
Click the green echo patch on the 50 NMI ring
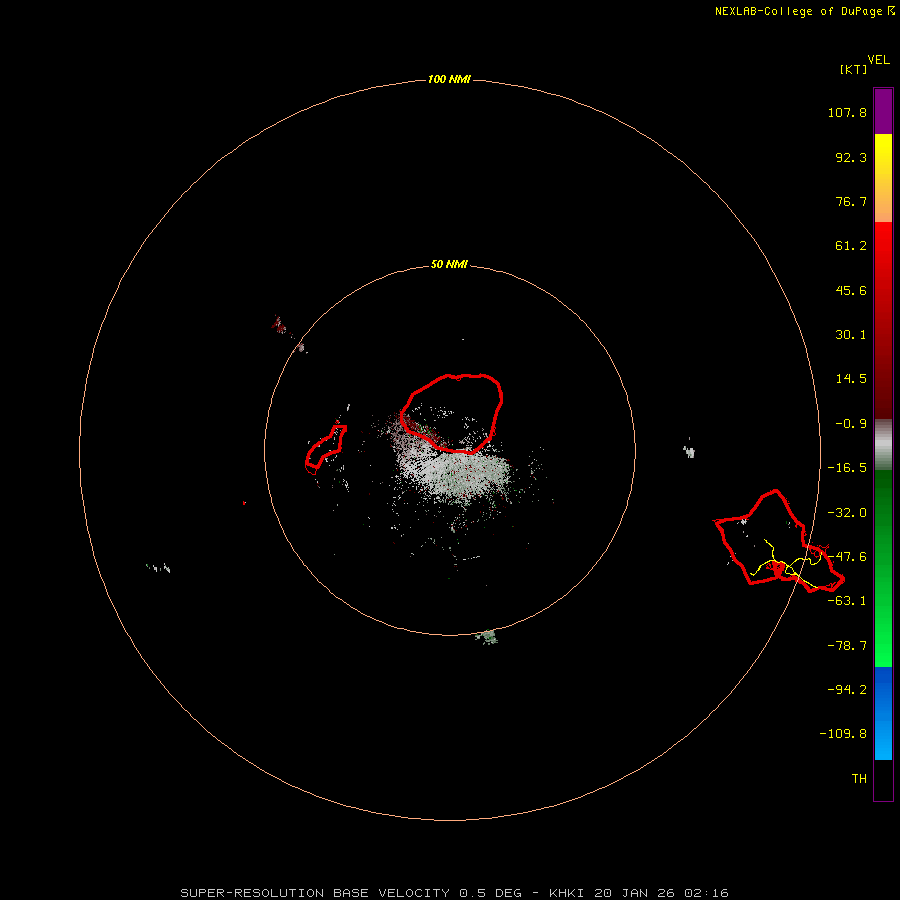point(488,637)
